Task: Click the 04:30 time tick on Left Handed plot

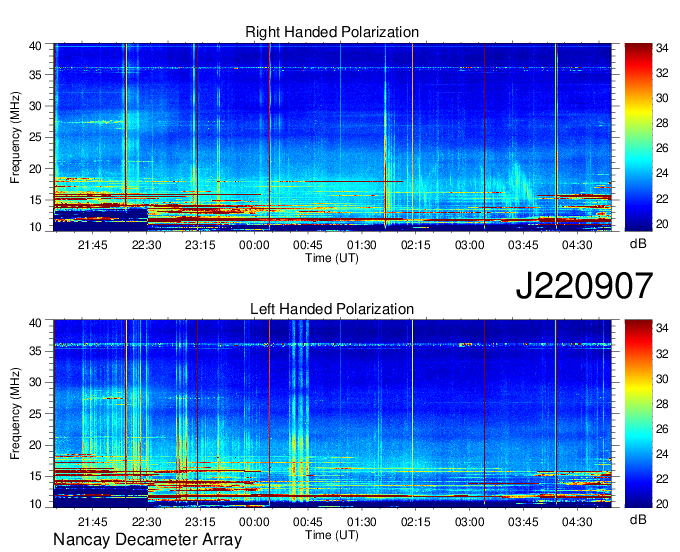Action: pos(577,522)
